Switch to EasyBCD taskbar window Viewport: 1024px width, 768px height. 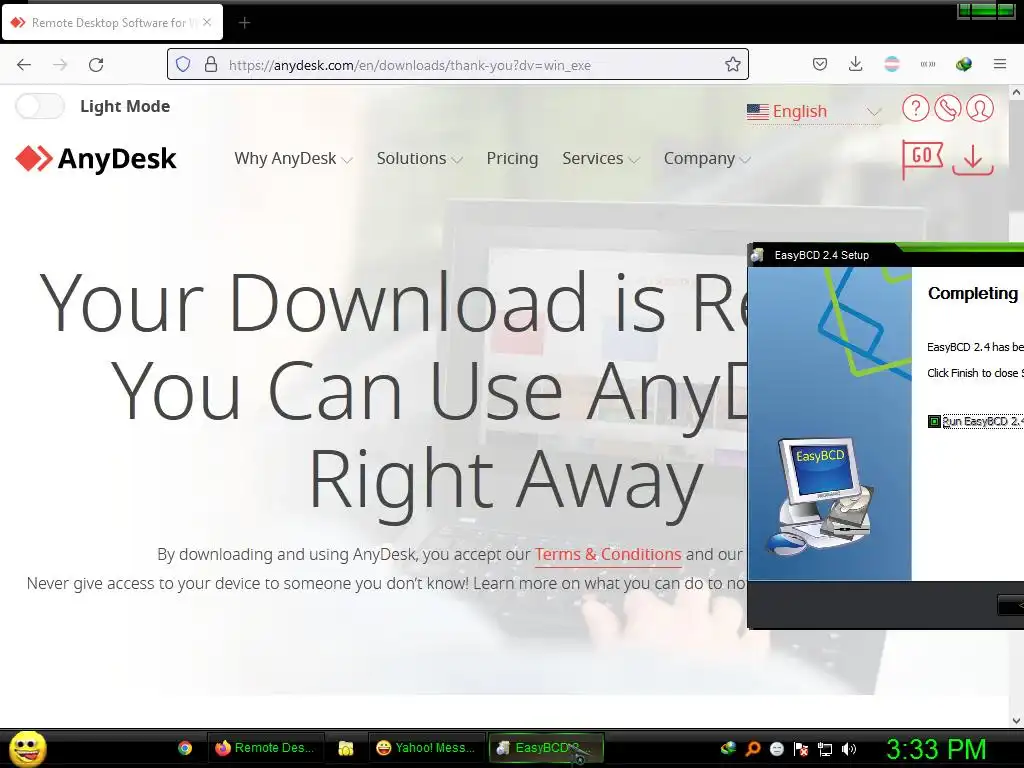click(x=546, y=748)
